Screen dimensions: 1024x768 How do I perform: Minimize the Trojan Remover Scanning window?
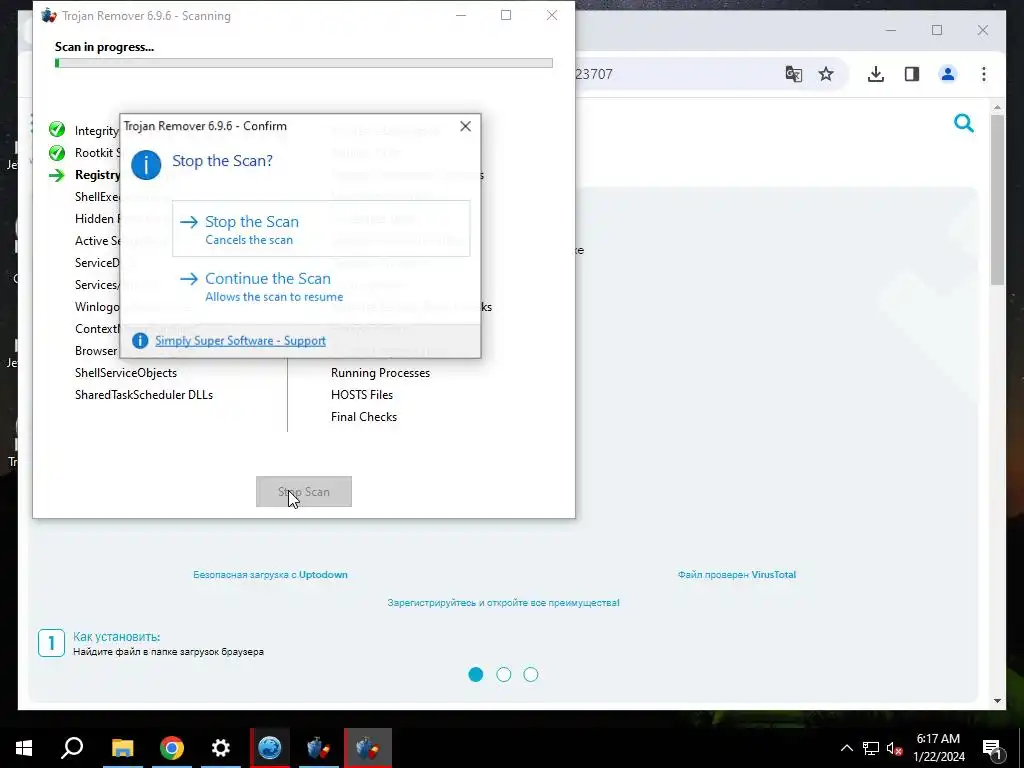(x=461, y=16)
